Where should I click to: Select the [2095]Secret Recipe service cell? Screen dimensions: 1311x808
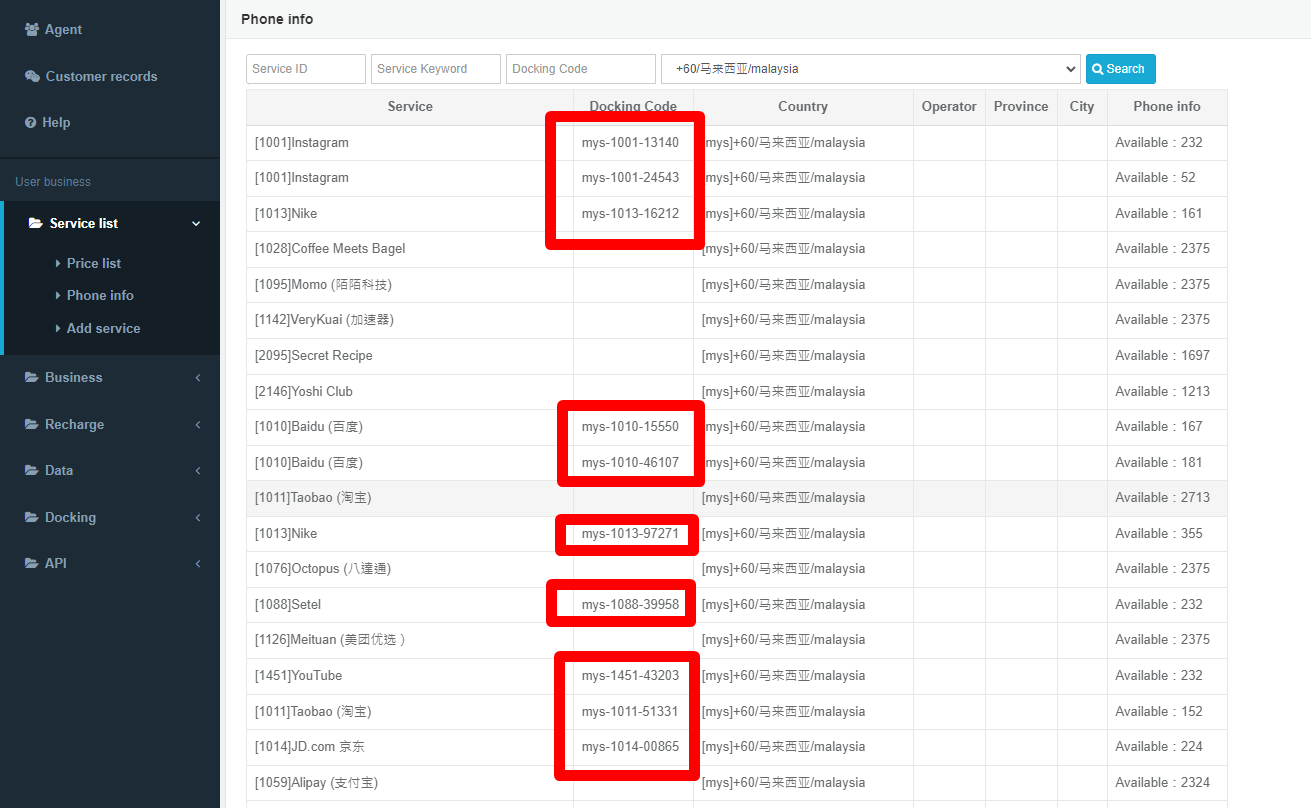coord(410,356)
